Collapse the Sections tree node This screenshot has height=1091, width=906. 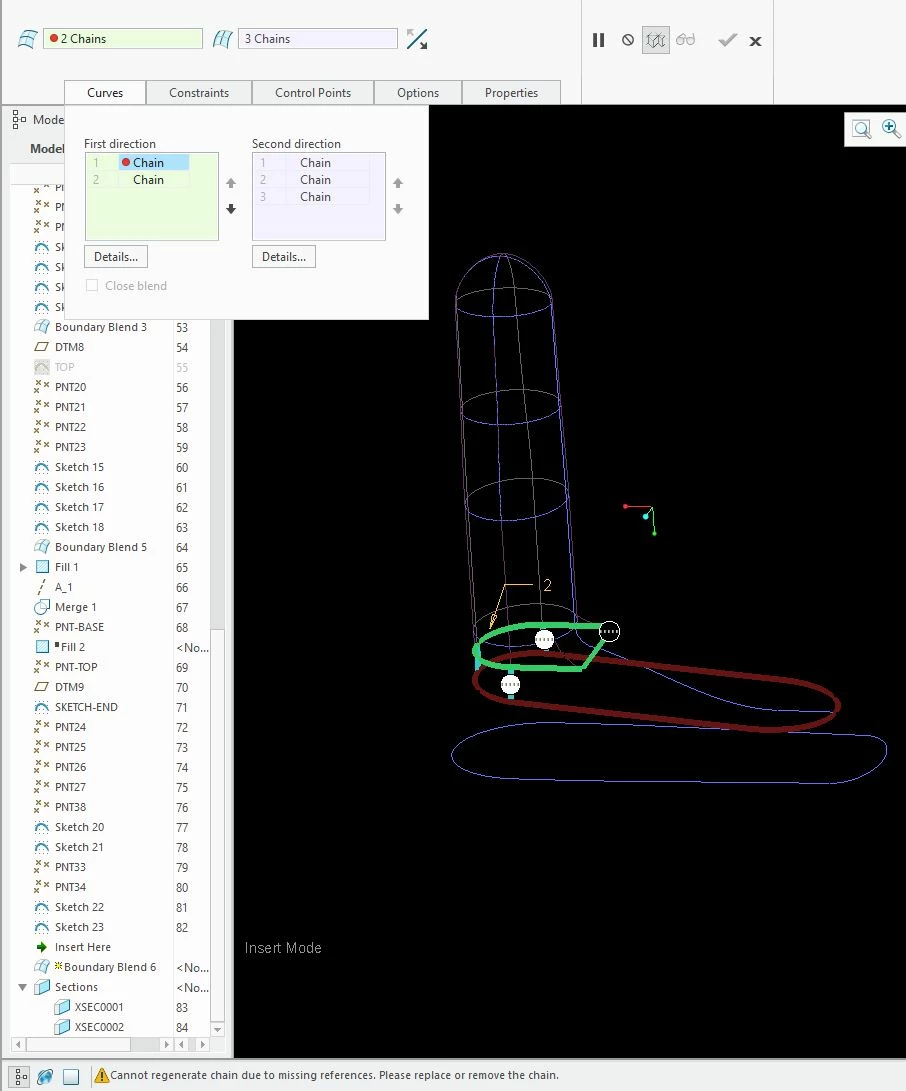pyautogui.click(x=23, y=987)
